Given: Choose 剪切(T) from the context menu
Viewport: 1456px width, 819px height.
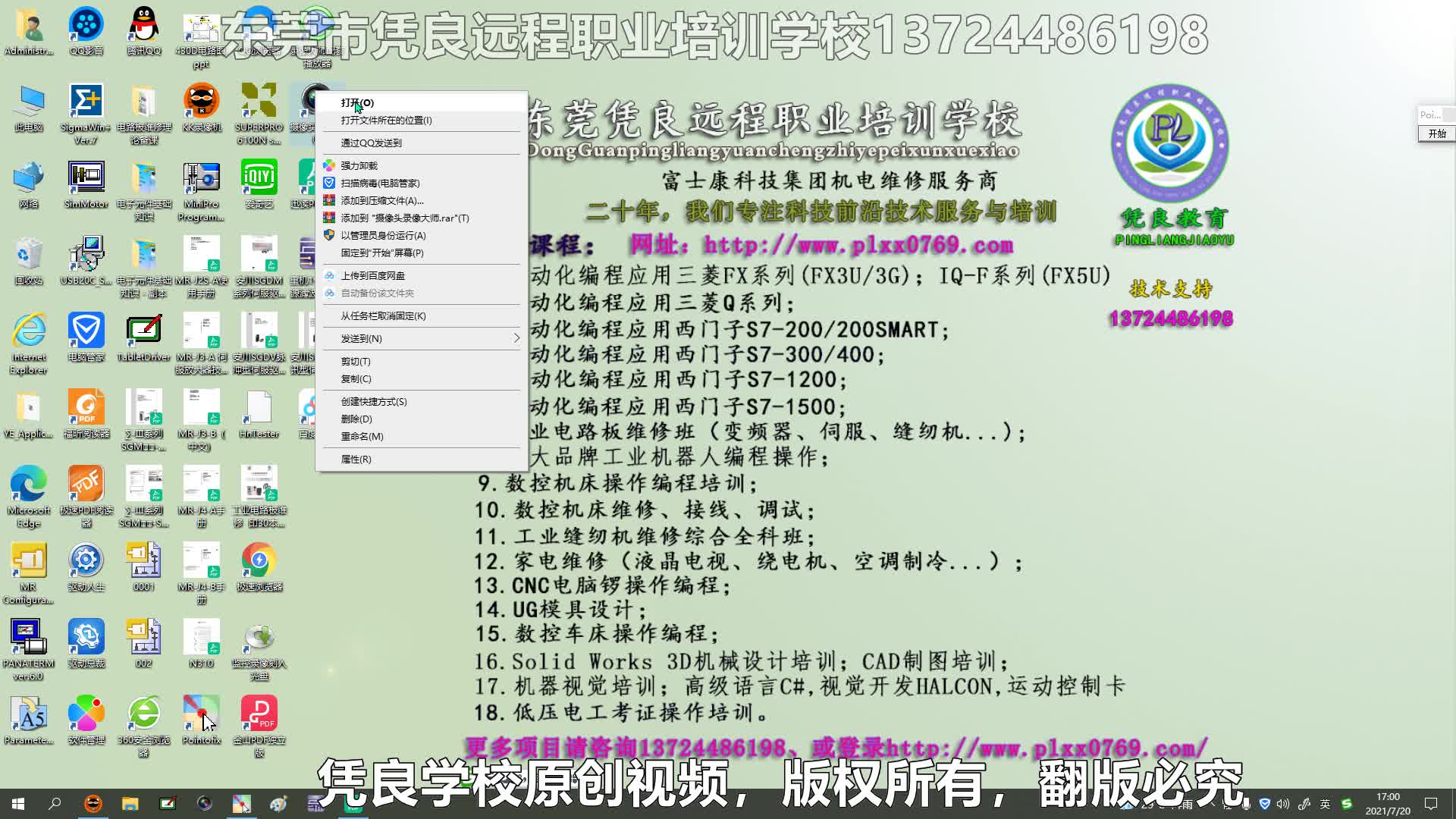Looking at the screenshot, I should 422,361.
